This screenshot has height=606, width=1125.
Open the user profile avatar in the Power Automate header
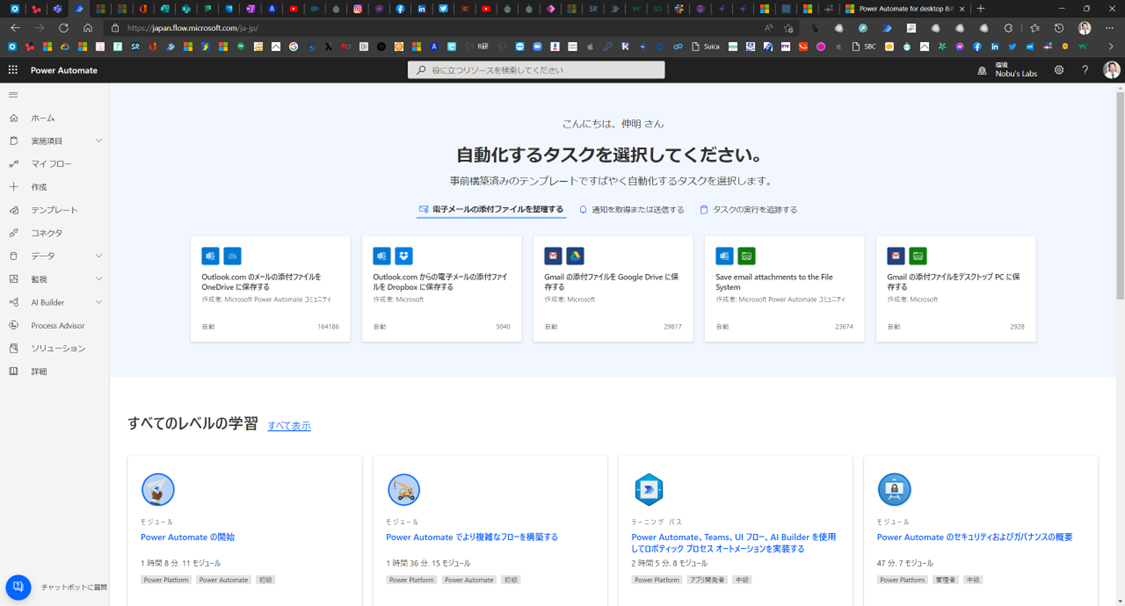click(1111, 70)
